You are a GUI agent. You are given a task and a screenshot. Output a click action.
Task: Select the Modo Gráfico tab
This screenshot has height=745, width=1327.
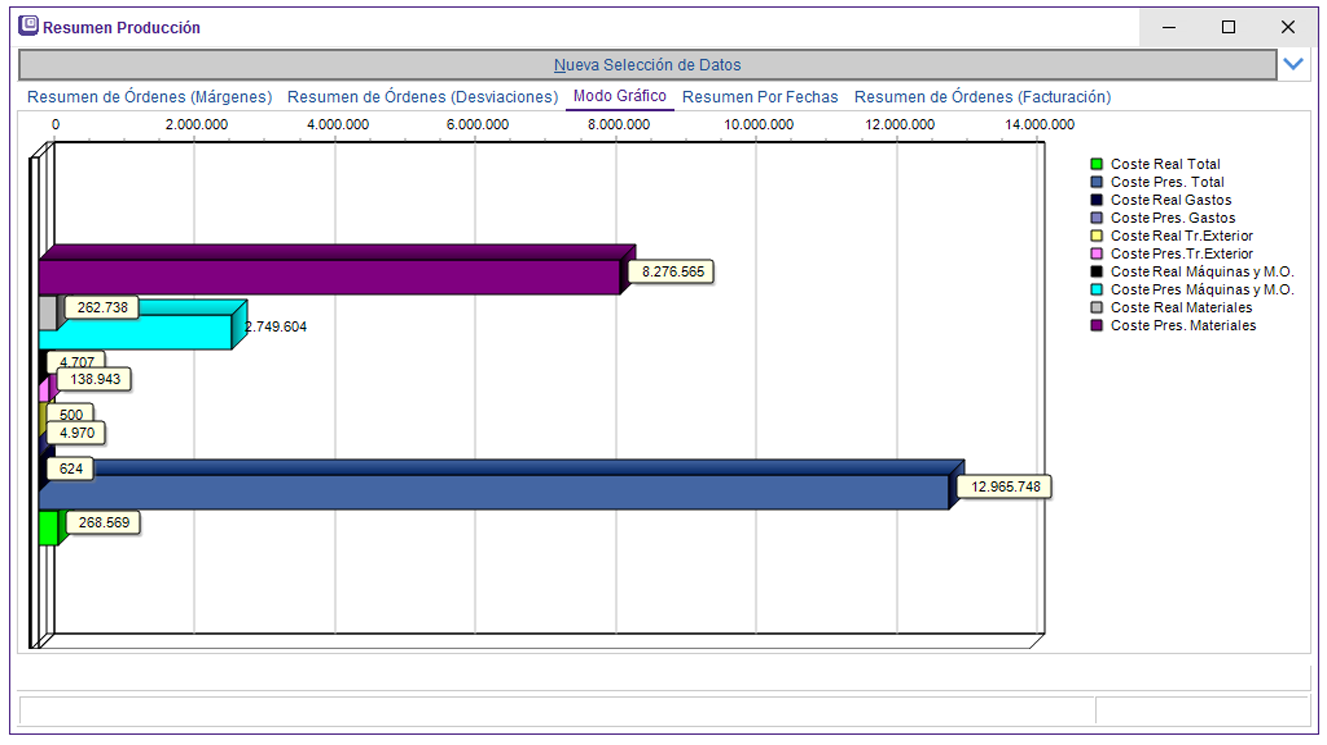(x=619, y=96)
